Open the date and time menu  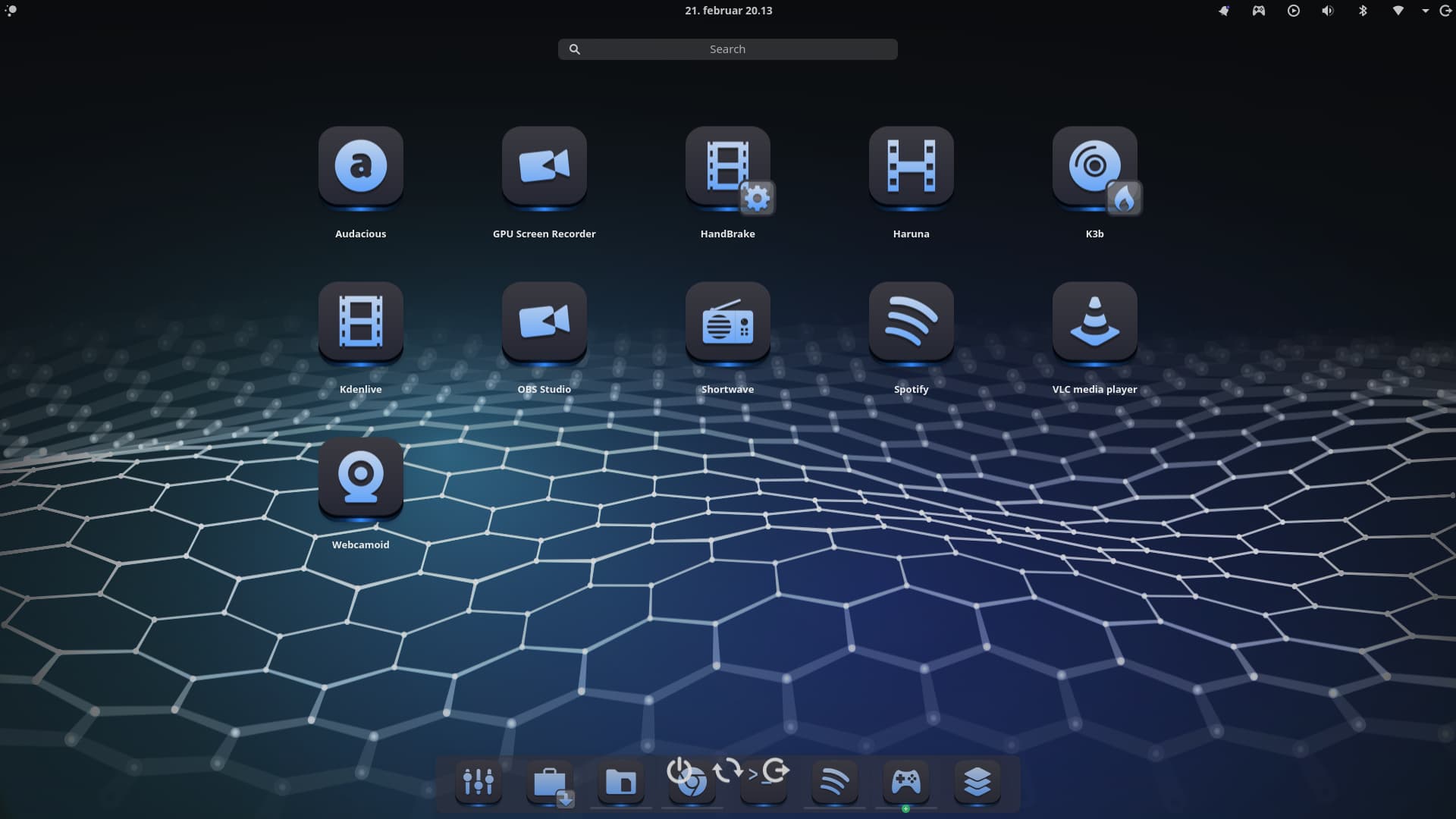click(728, 11)
